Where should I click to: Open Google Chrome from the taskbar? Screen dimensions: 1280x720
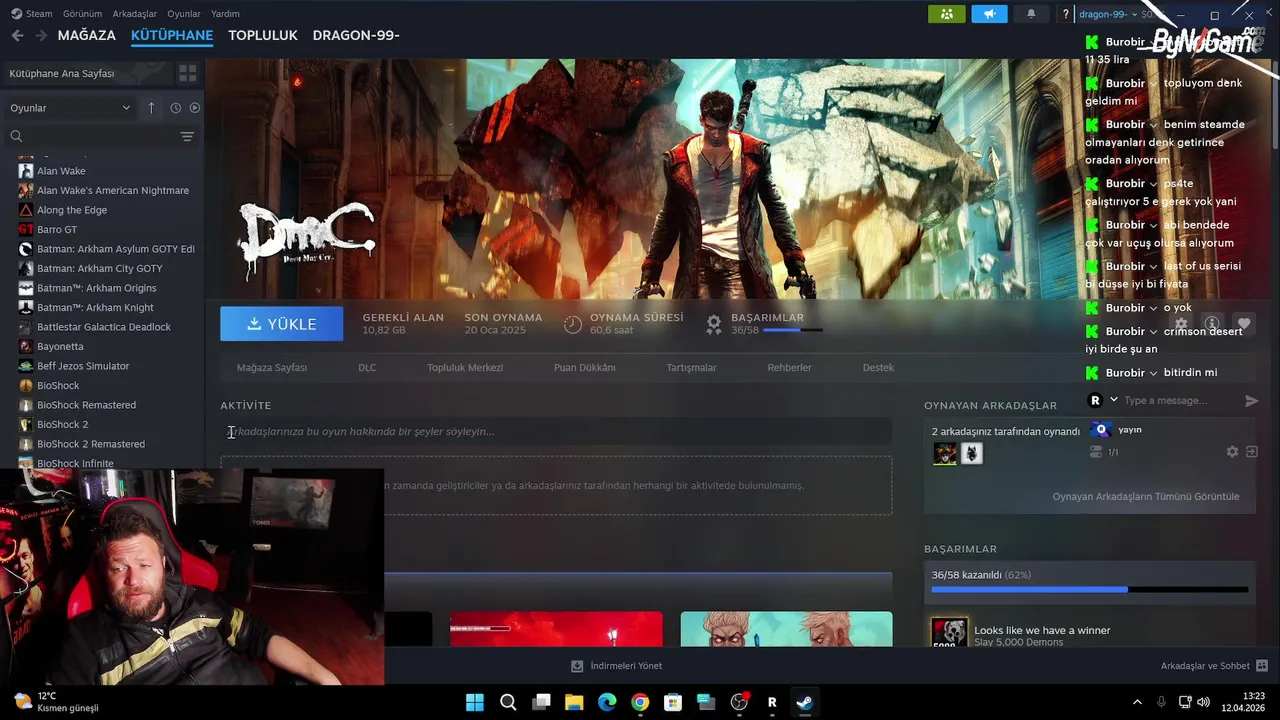(x=640, y=702)
